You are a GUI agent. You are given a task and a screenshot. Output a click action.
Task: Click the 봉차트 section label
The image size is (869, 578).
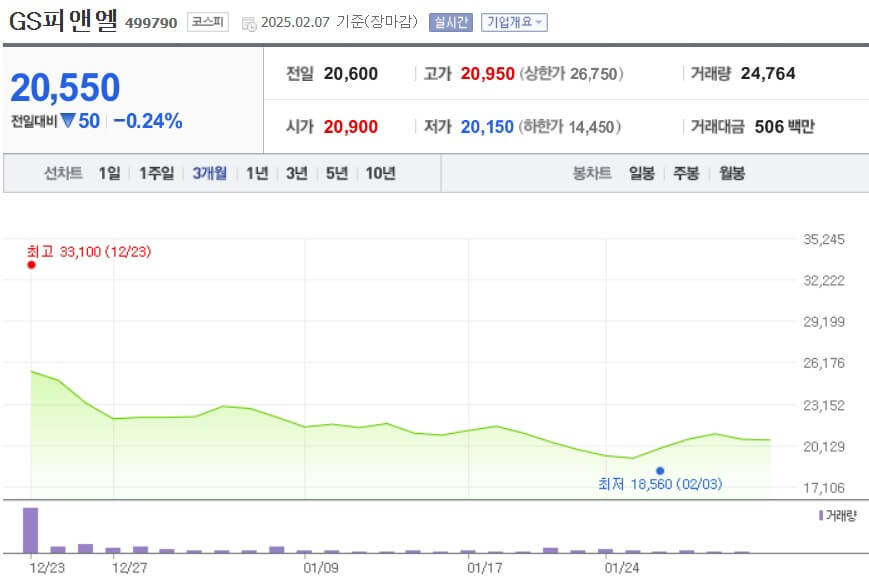[x=592, y=173]
